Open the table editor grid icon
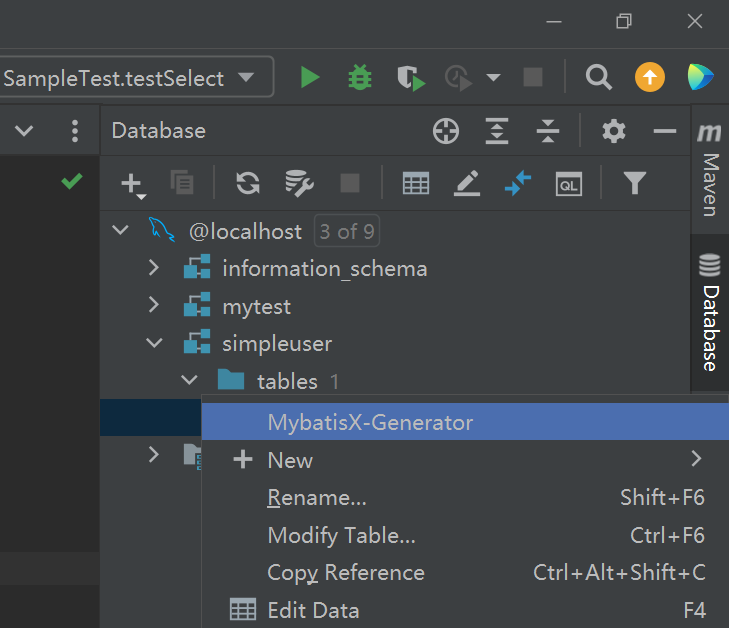 tap(416, 183)
